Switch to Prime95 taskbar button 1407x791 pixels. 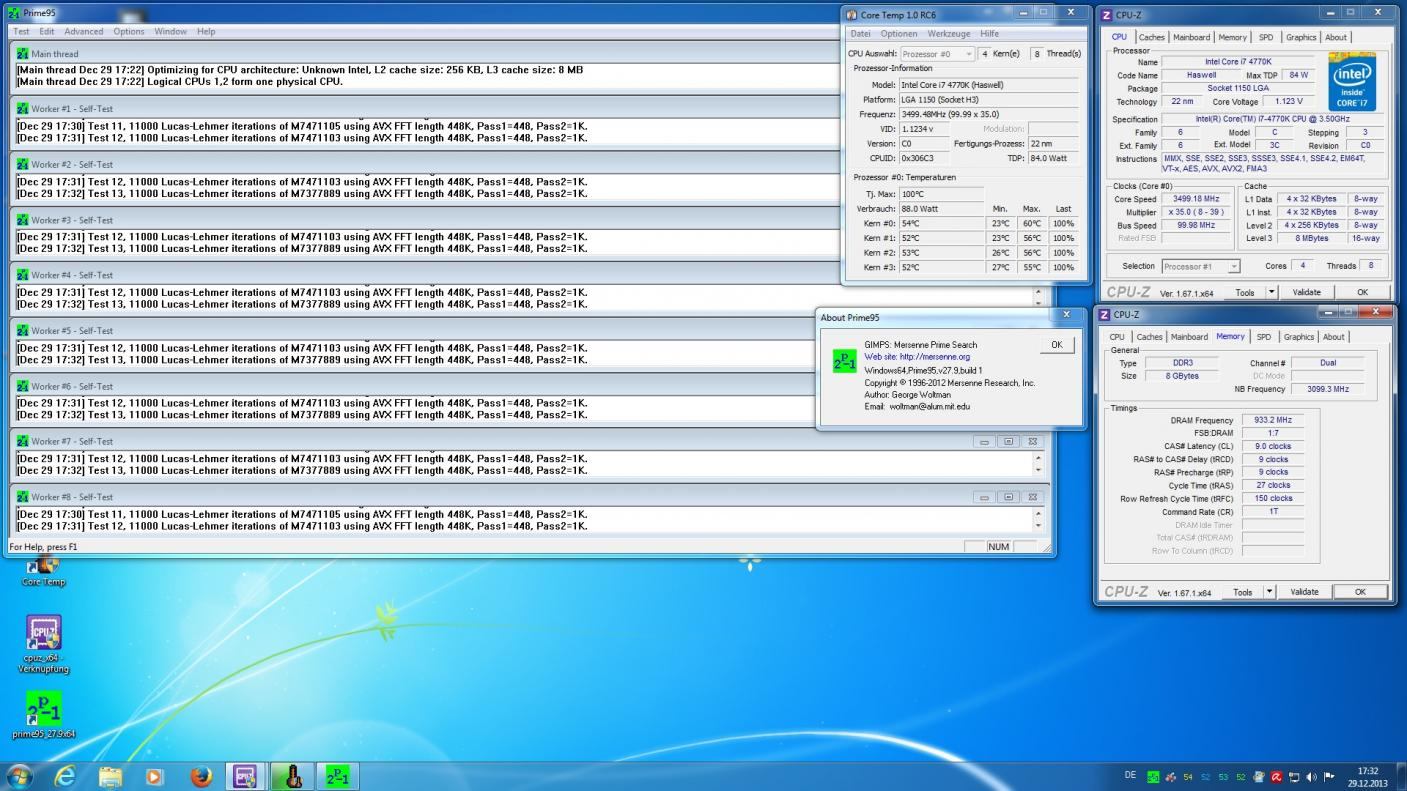click(x=339, y=776)
